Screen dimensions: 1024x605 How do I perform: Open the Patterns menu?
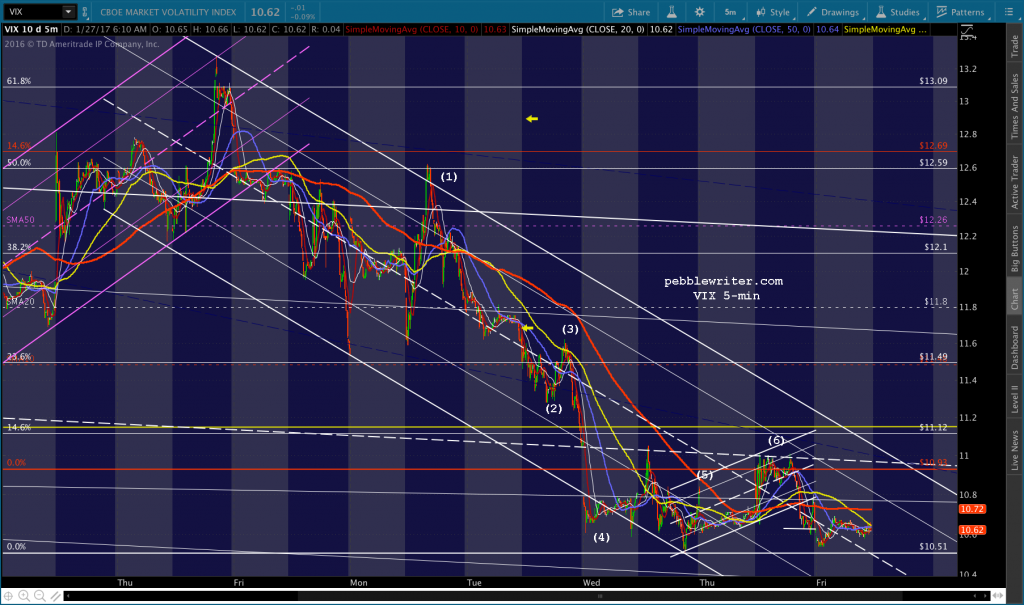point(960,12)
